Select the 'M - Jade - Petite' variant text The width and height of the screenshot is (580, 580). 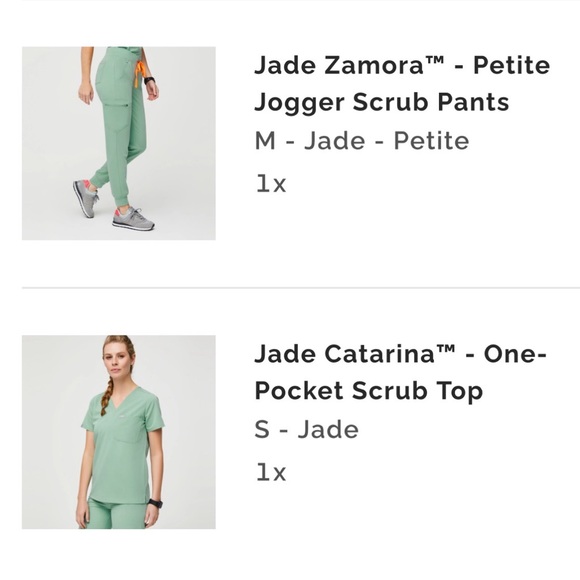tap(362, 141)
